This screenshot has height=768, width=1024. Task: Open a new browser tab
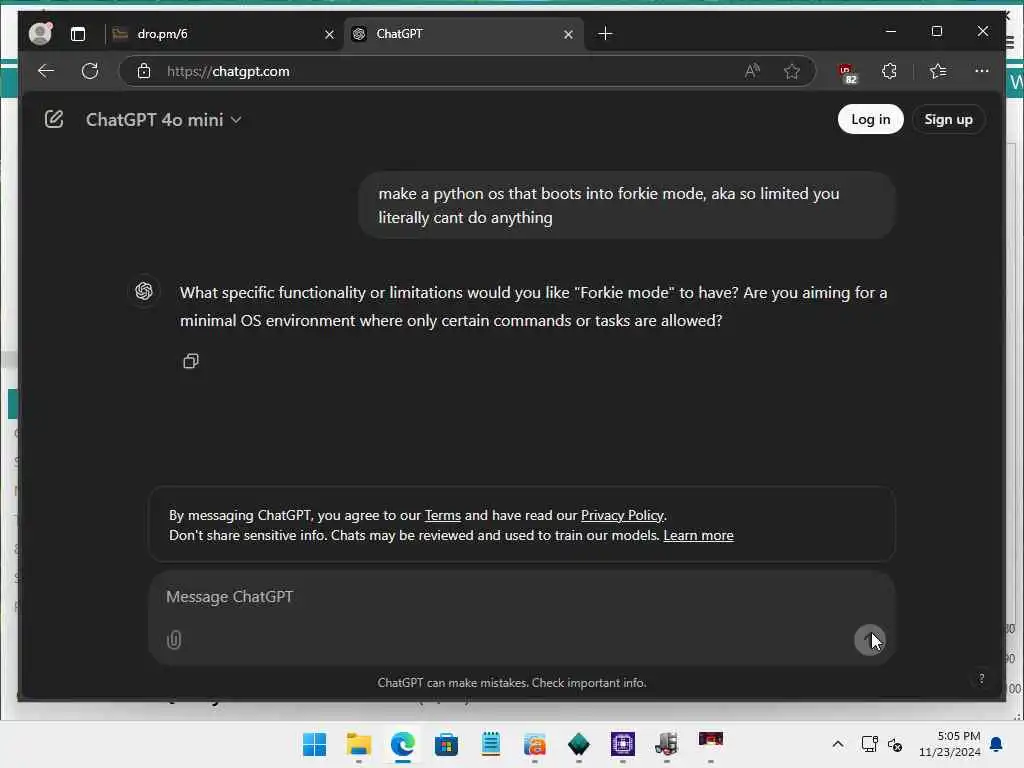click(x=605, y=33)
